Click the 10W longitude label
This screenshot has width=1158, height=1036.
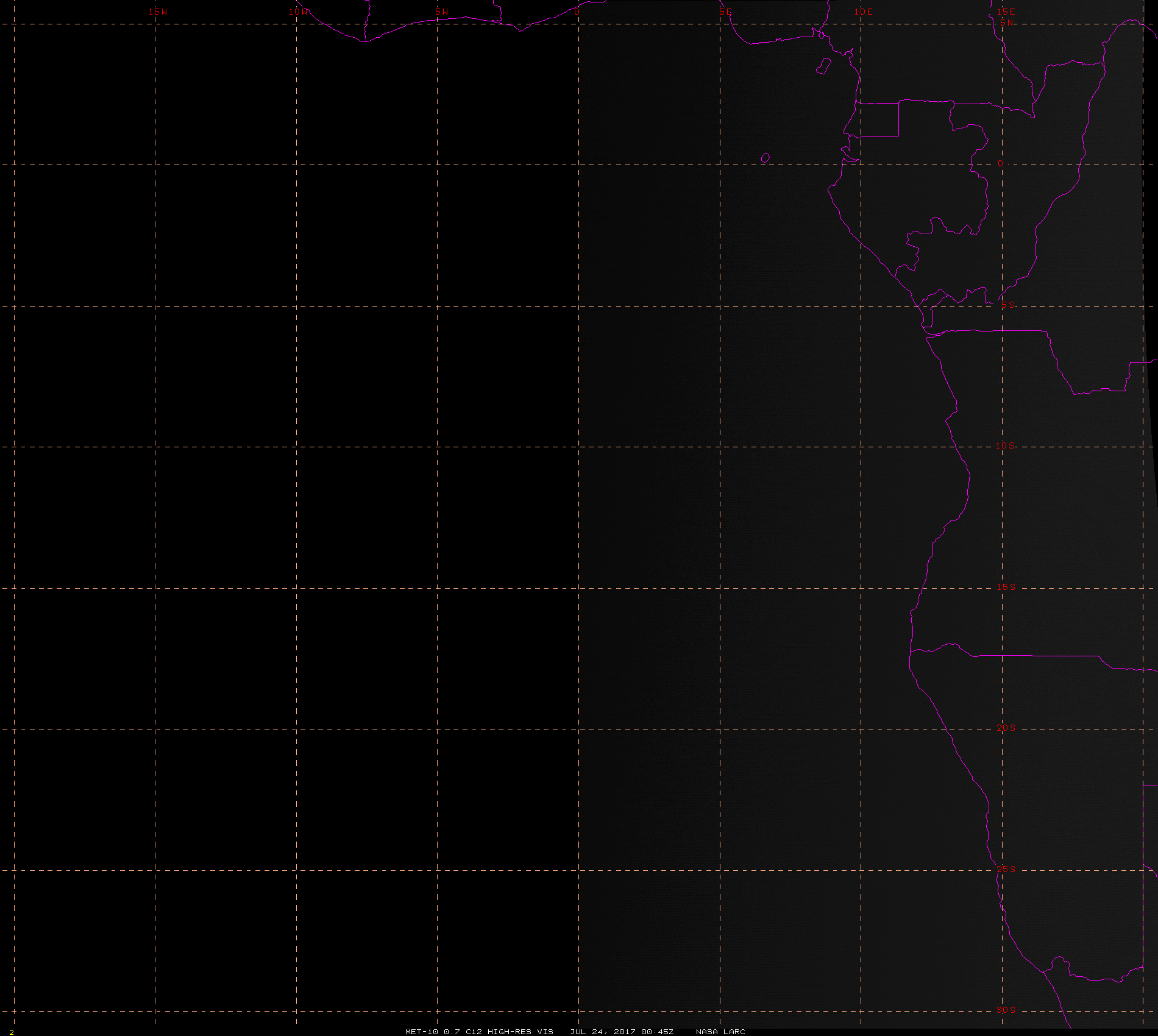click(x=298, y=12)
